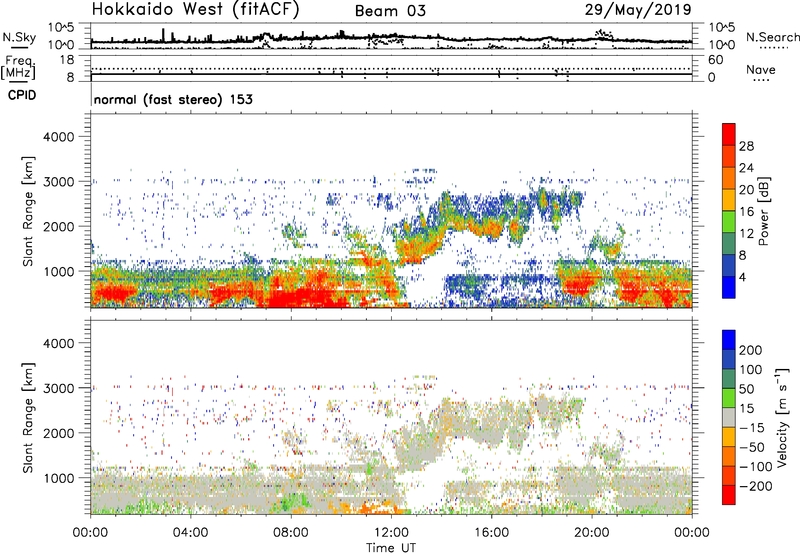Click the 'N.Sky' legend label
Screen dimensions: 800x554
(x=19, y=37)
